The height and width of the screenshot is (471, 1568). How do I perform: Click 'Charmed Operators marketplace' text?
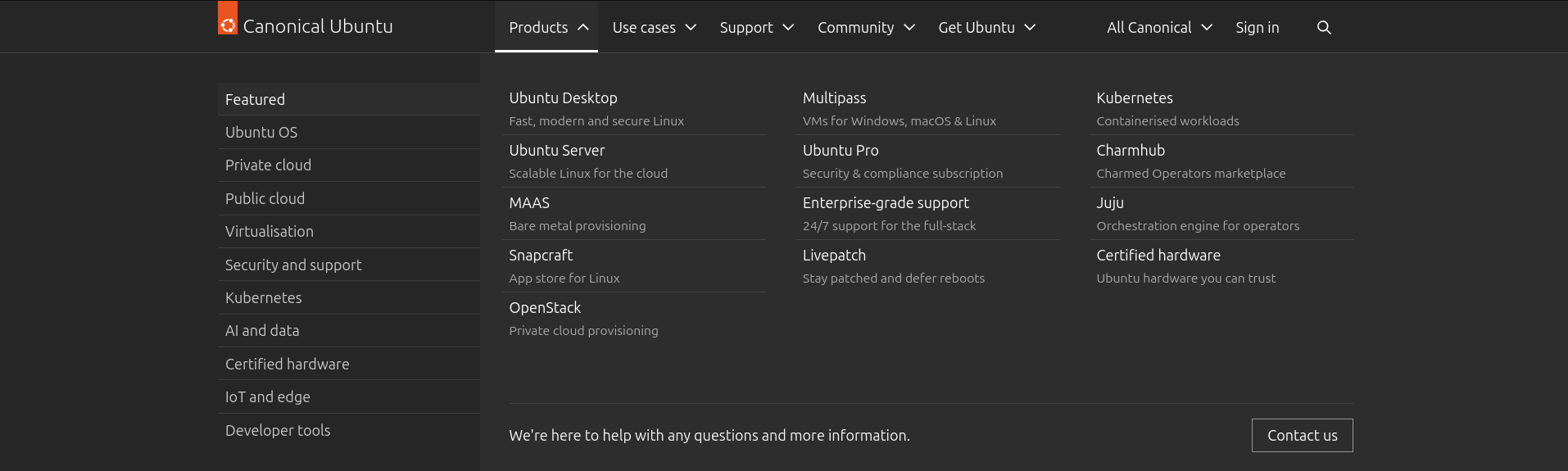click(x=1191, y=173)
